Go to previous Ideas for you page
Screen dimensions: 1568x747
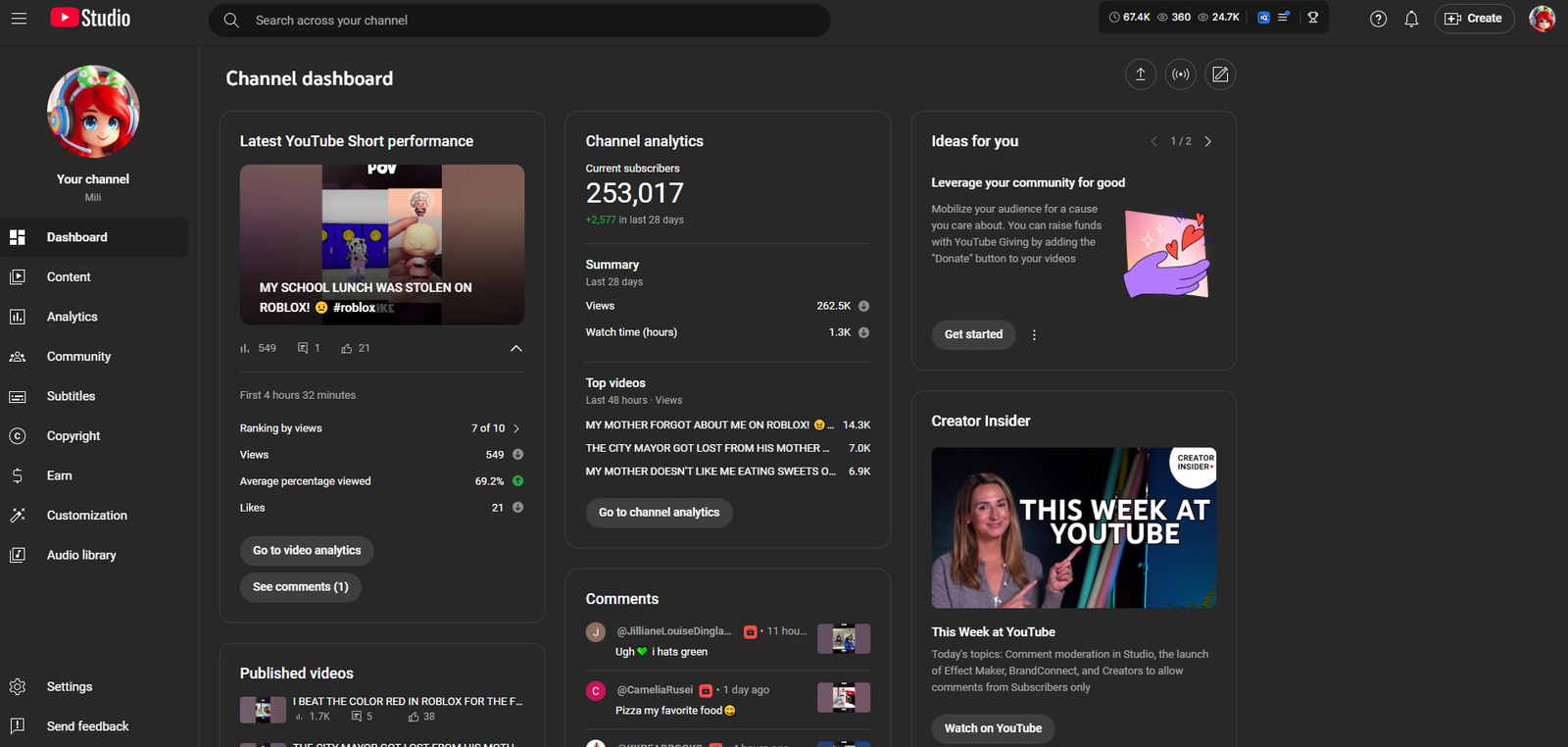tap(1154, 141)
